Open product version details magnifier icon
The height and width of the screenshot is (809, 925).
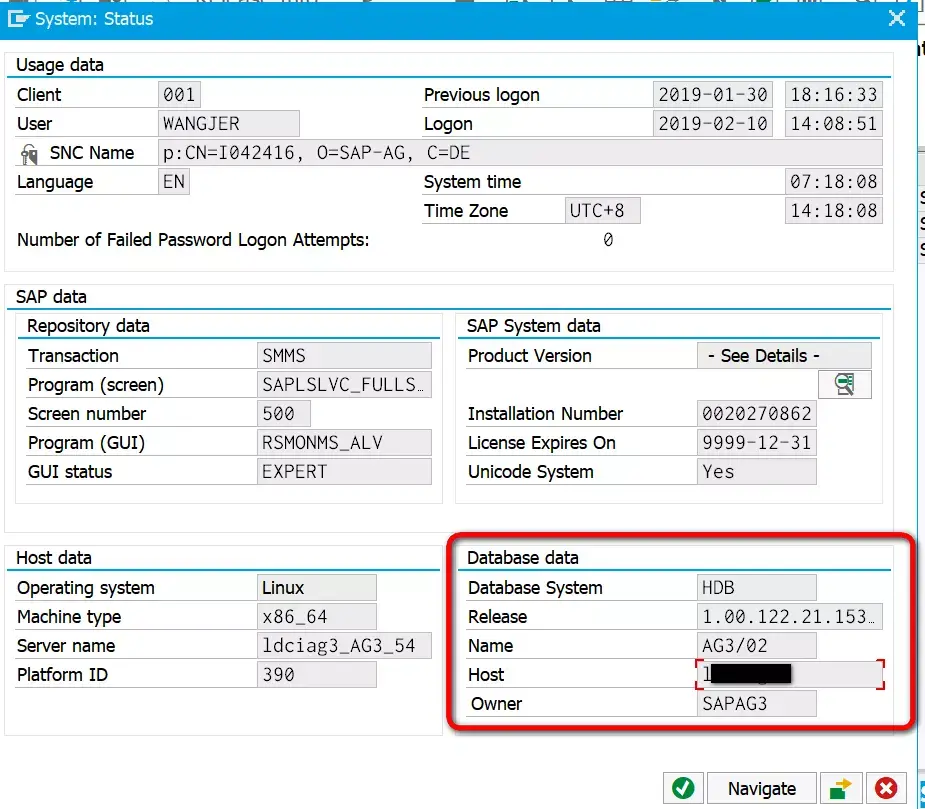click(x=844, y=385)
